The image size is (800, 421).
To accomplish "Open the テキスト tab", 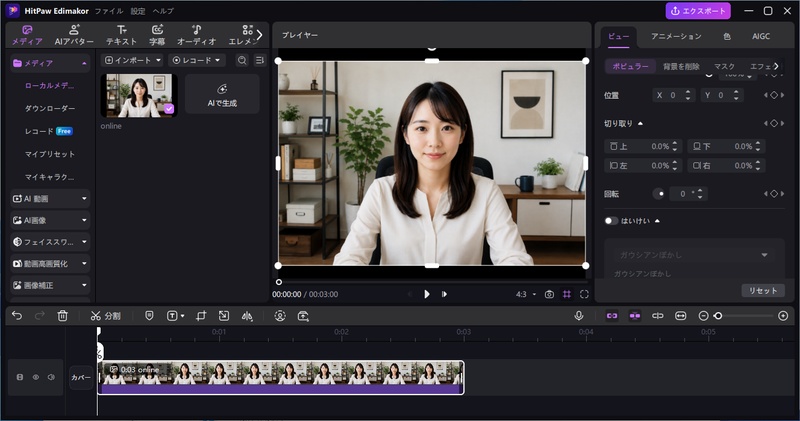I will pyautogui.click(x=121, y=35).
